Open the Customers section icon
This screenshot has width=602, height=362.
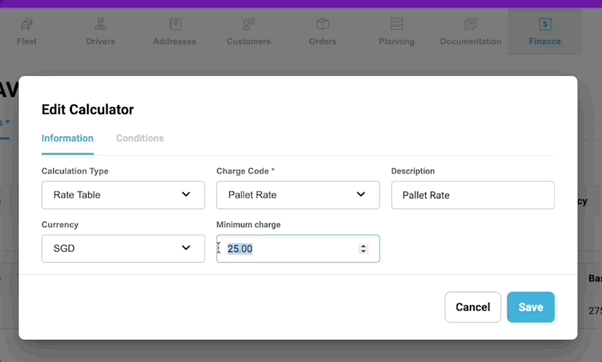249,24
